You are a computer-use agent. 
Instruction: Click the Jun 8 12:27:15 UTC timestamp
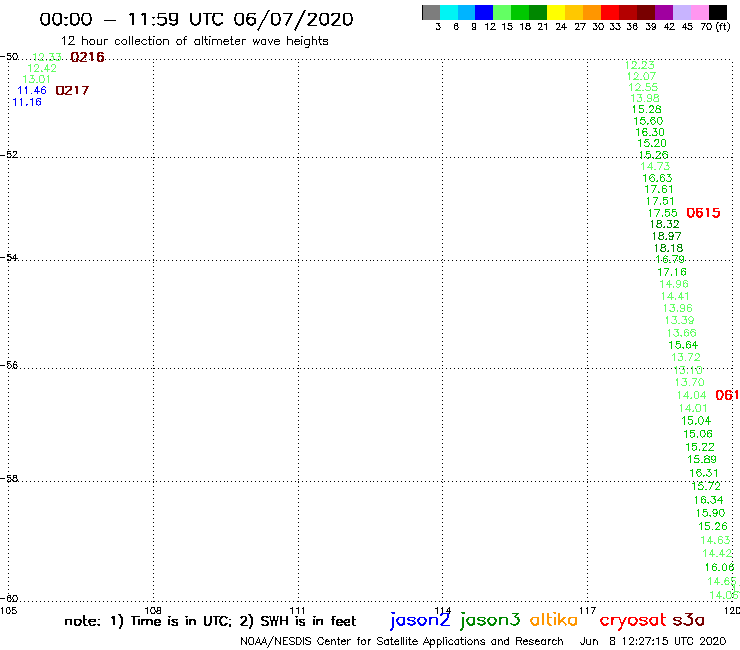pos(653,641)
